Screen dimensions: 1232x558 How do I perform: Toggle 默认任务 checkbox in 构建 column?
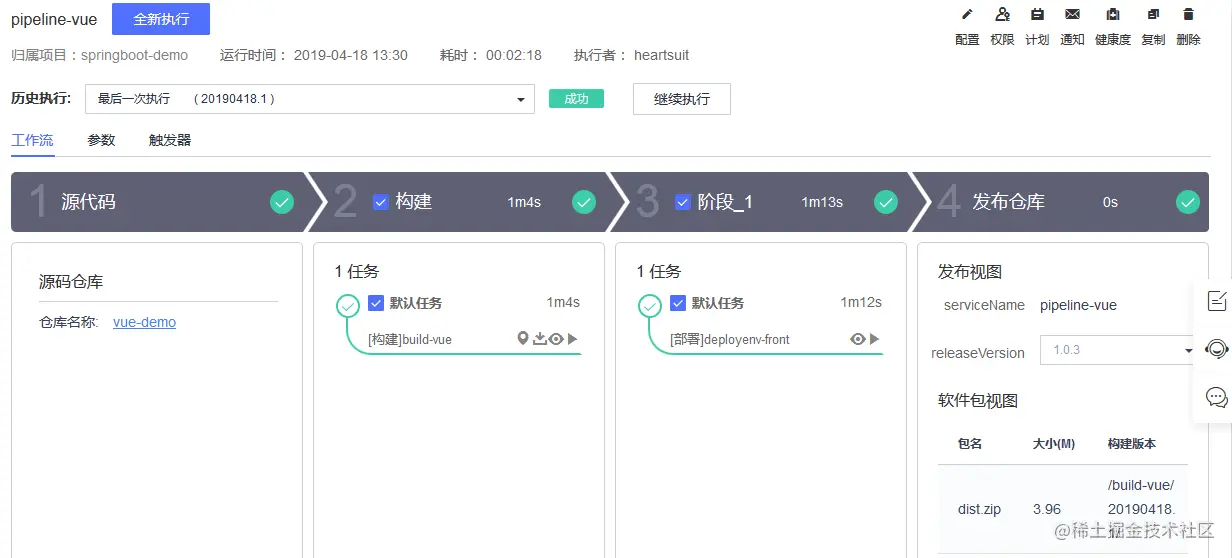[376, 303]
